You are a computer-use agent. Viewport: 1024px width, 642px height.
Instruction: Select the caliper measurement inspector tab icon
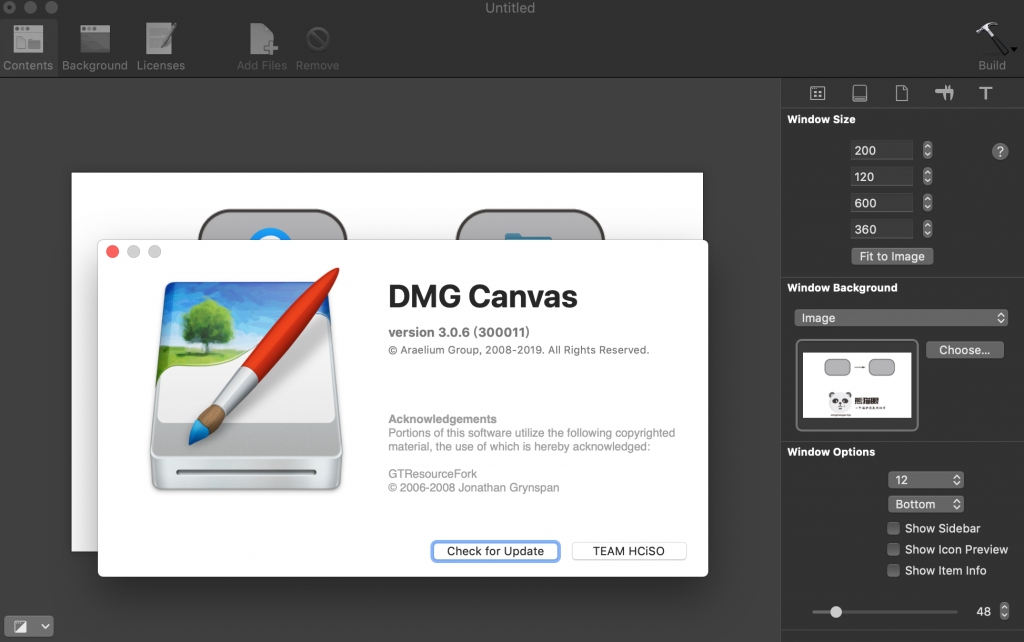(x=944, y=93)
